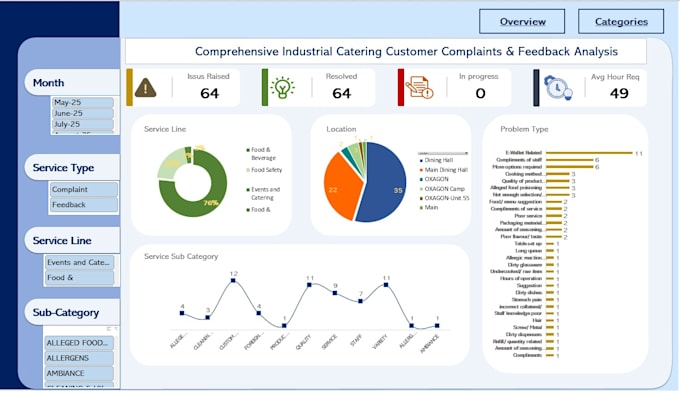Viewport: 680px width, 395px height.
Task: Click the Long queue bar label
Action: (529, 251)
